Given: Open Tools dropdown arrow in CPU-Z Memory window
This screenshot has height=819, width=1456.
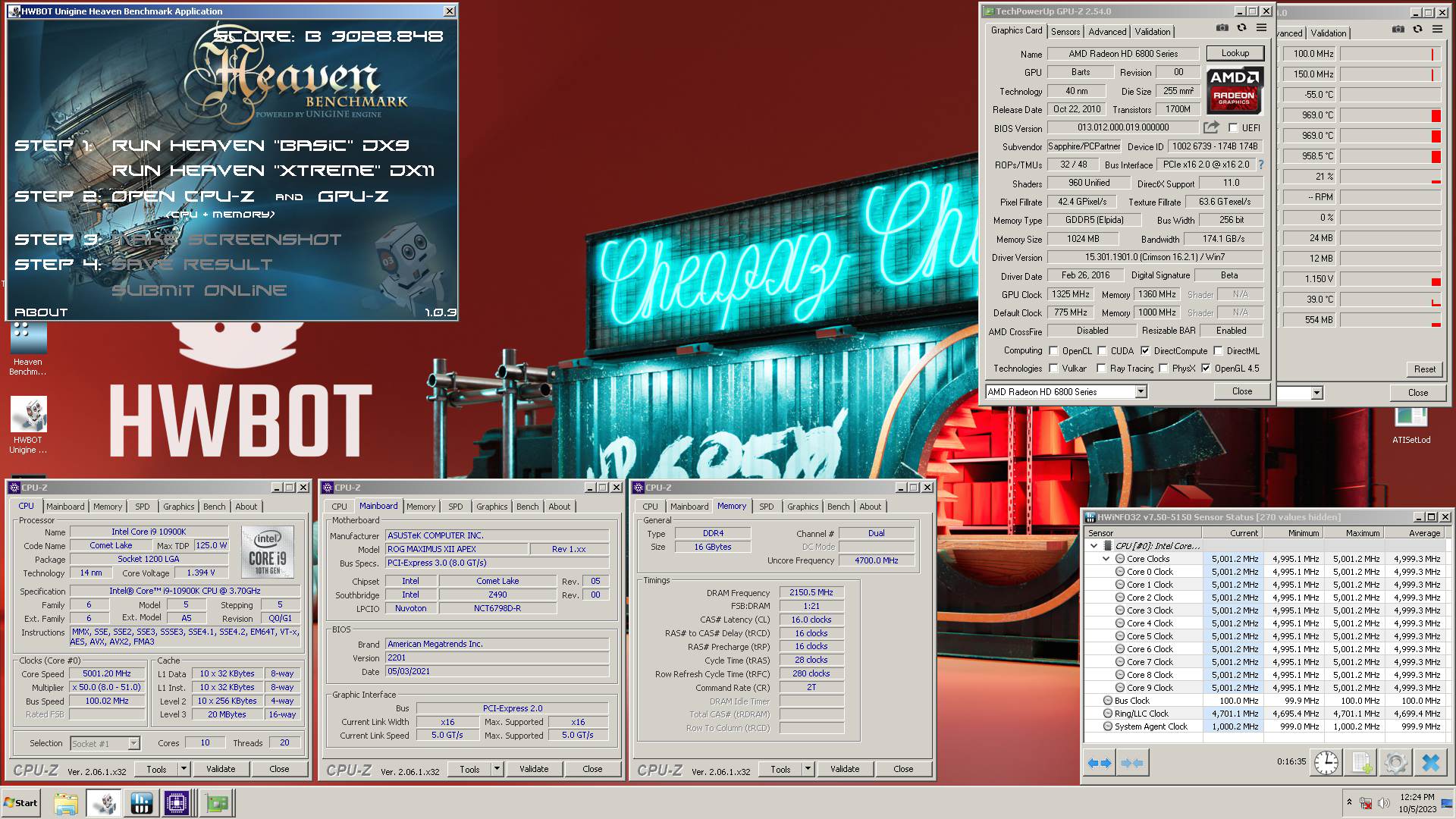Looking at the screenshot, I should coord(808,769).
